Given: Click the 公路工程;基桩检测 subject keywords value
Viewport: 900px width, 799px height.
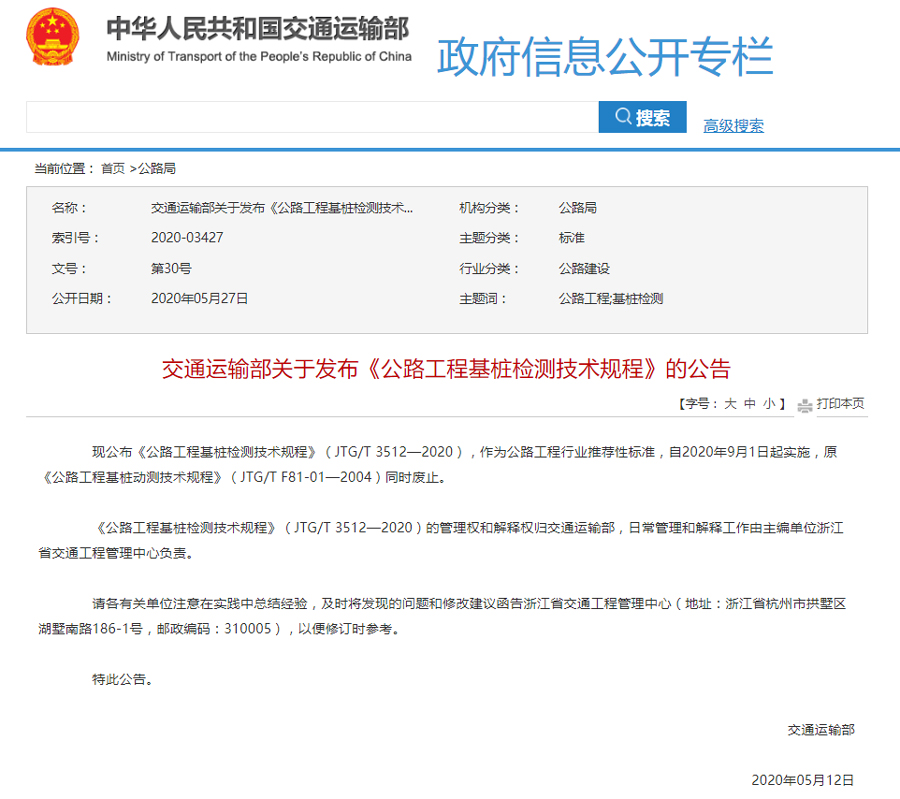Looking at the screenshot, I should pyautogui.click(x=610, y=298).
